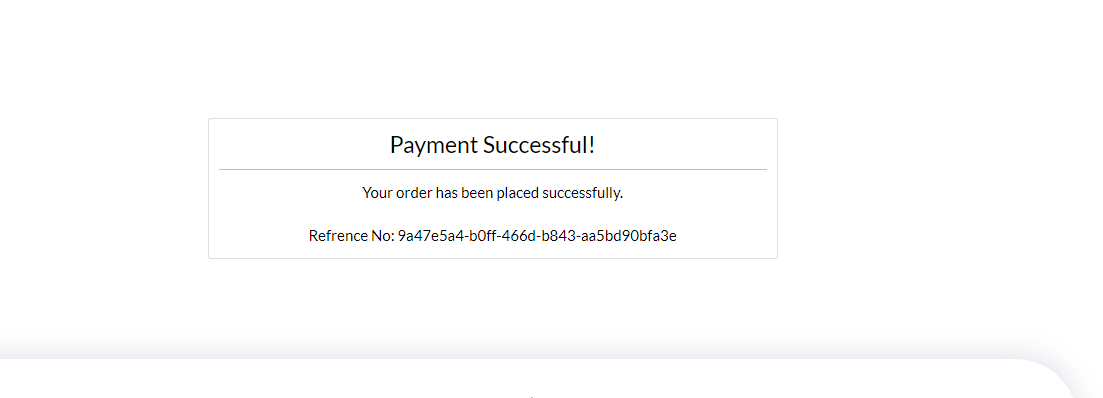The height and width of the screenshot is (398, 1103).
Task: Click the "Your order has been placed successfully" message
Action: click(492, 193)
